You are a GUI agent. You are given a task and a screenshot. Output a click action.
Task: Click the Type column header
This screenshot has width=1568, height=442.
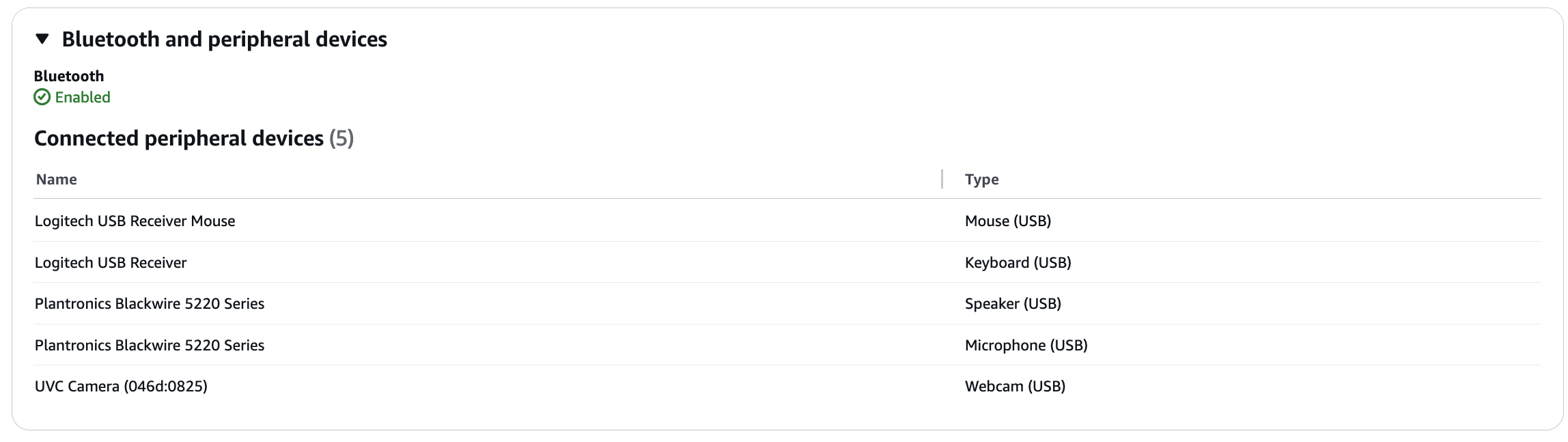[x=981, y=179]
